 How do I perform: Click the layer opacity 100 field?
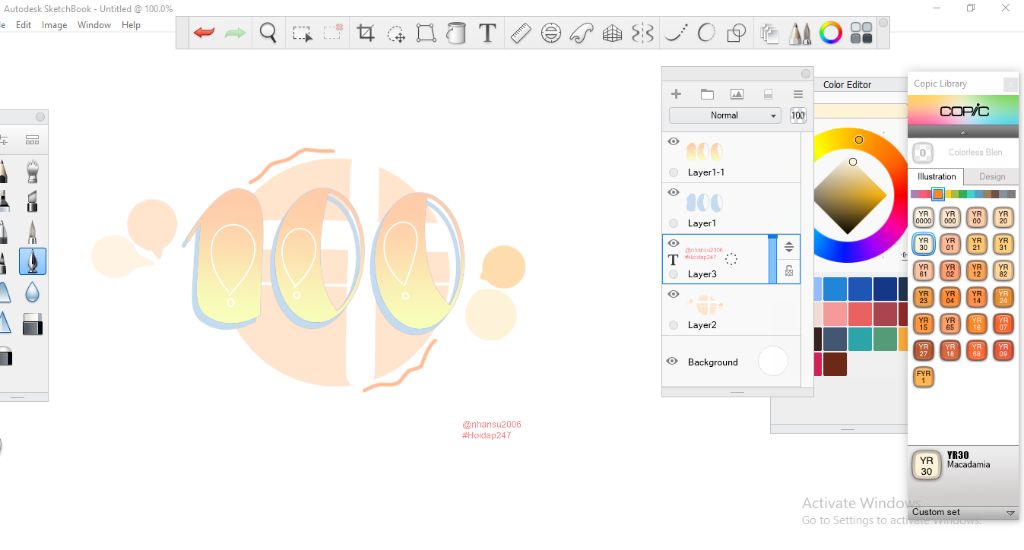(x=798, y=116)
